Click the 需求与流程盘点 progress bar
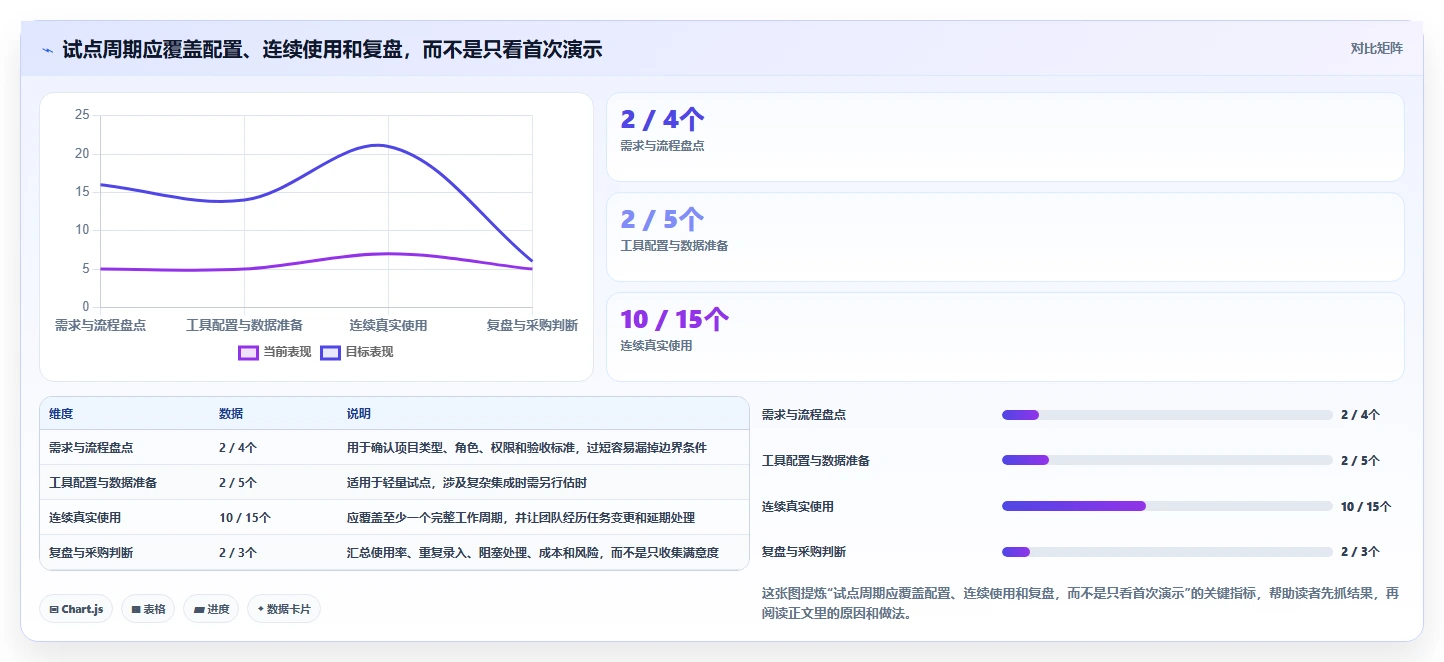Screen dimensions: 1444x662 (x=1167, y=415)
